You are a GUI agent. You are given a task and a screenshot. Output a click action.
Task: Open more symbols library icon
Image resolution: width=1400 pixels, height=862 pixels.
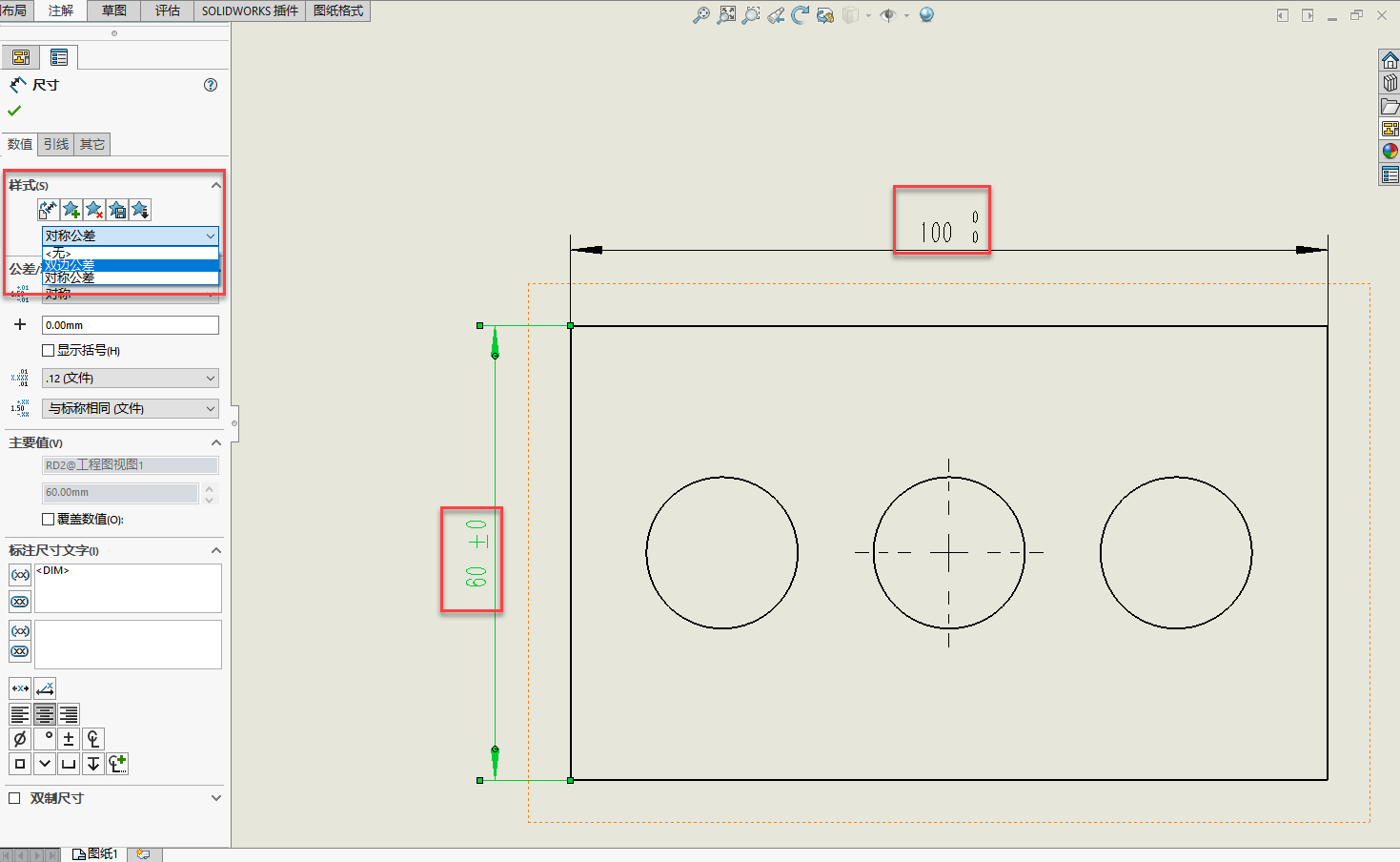click(117, 764)
